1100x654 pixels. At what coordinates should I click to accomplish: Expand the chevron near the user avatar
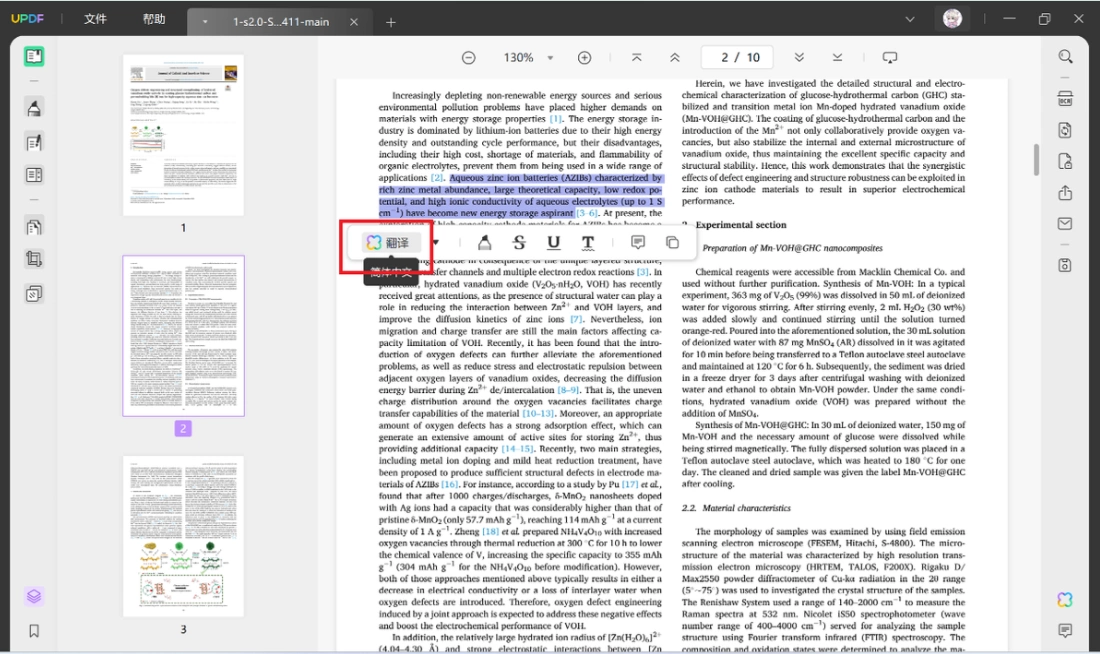pyautogui.click(x=910, y=19)
